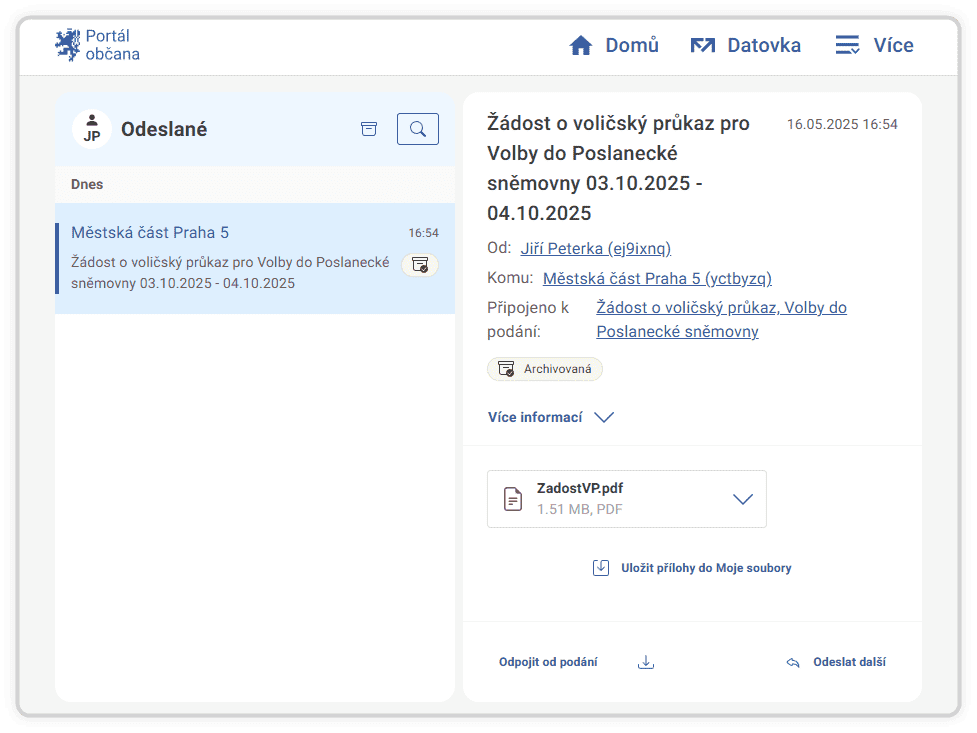Open the Datovka mailbox section

pos(746,45)
